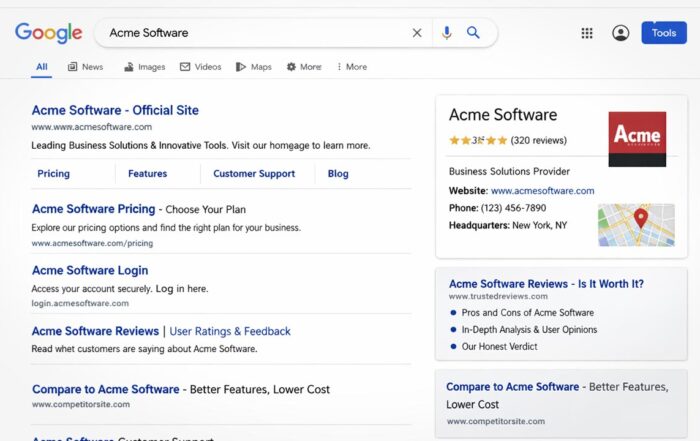
Task: Click the Customer Support sitelink
Action: pyautogui.click(x=254, y=173)
